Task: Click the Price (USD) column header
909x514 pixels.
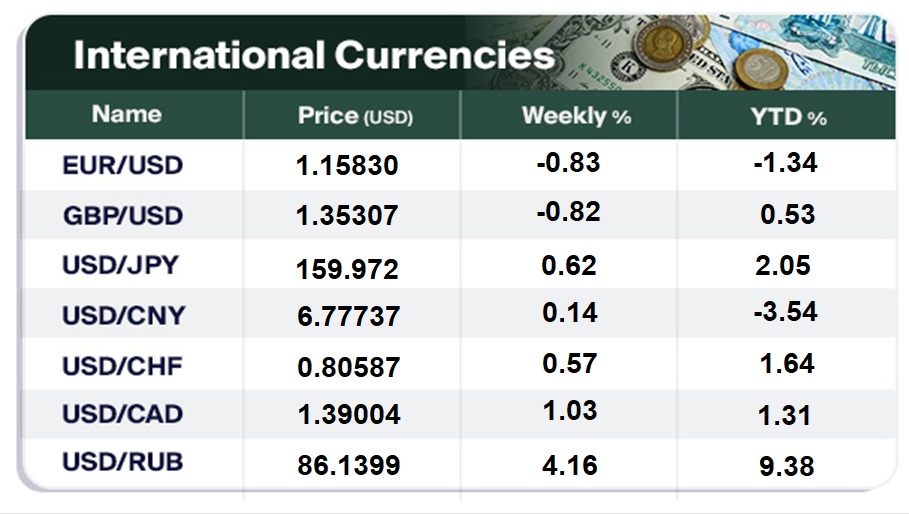Action: [x=355, y=116]
